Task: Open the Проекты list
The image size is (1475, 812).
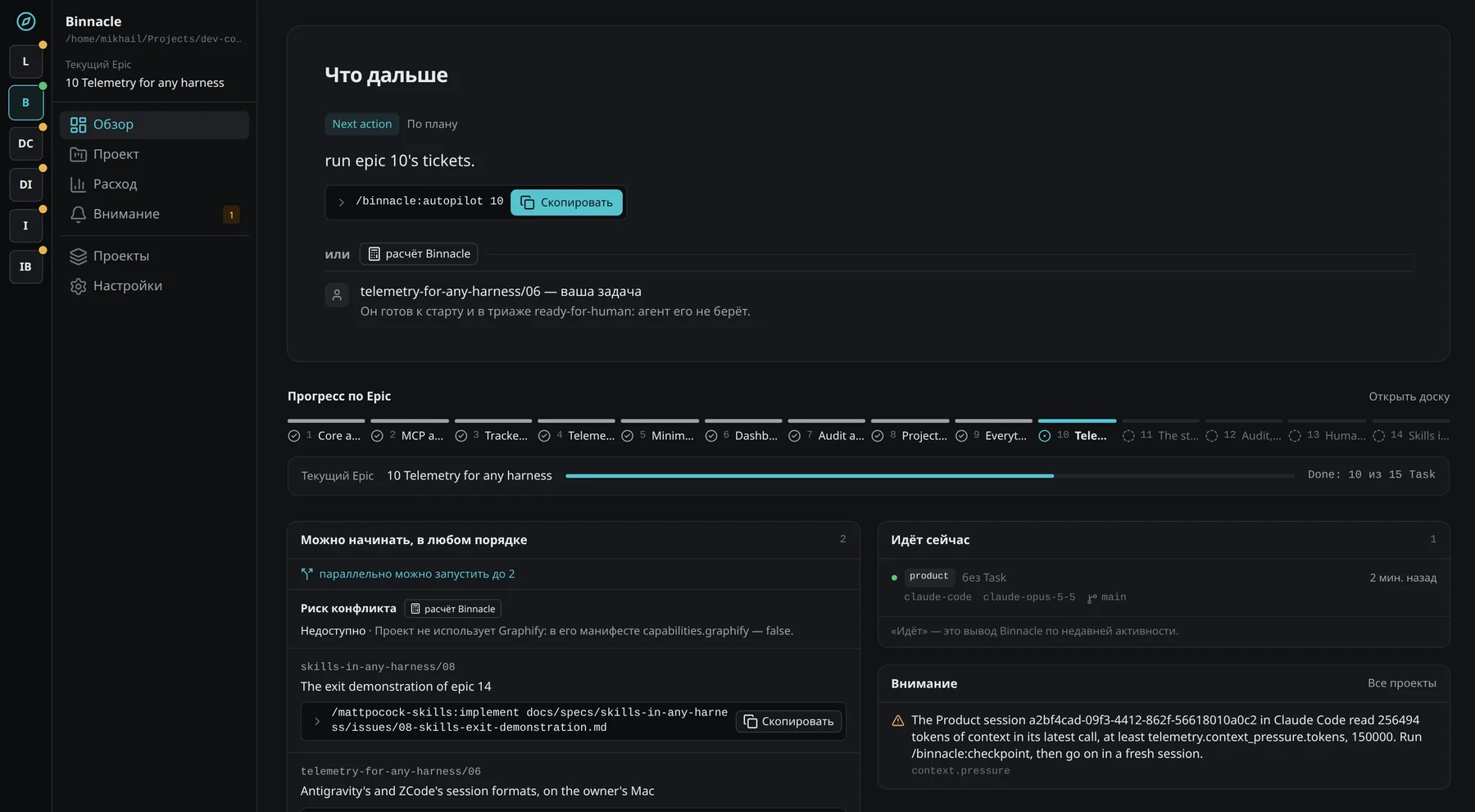Action: pyautogui.click(x=154, y=256)
